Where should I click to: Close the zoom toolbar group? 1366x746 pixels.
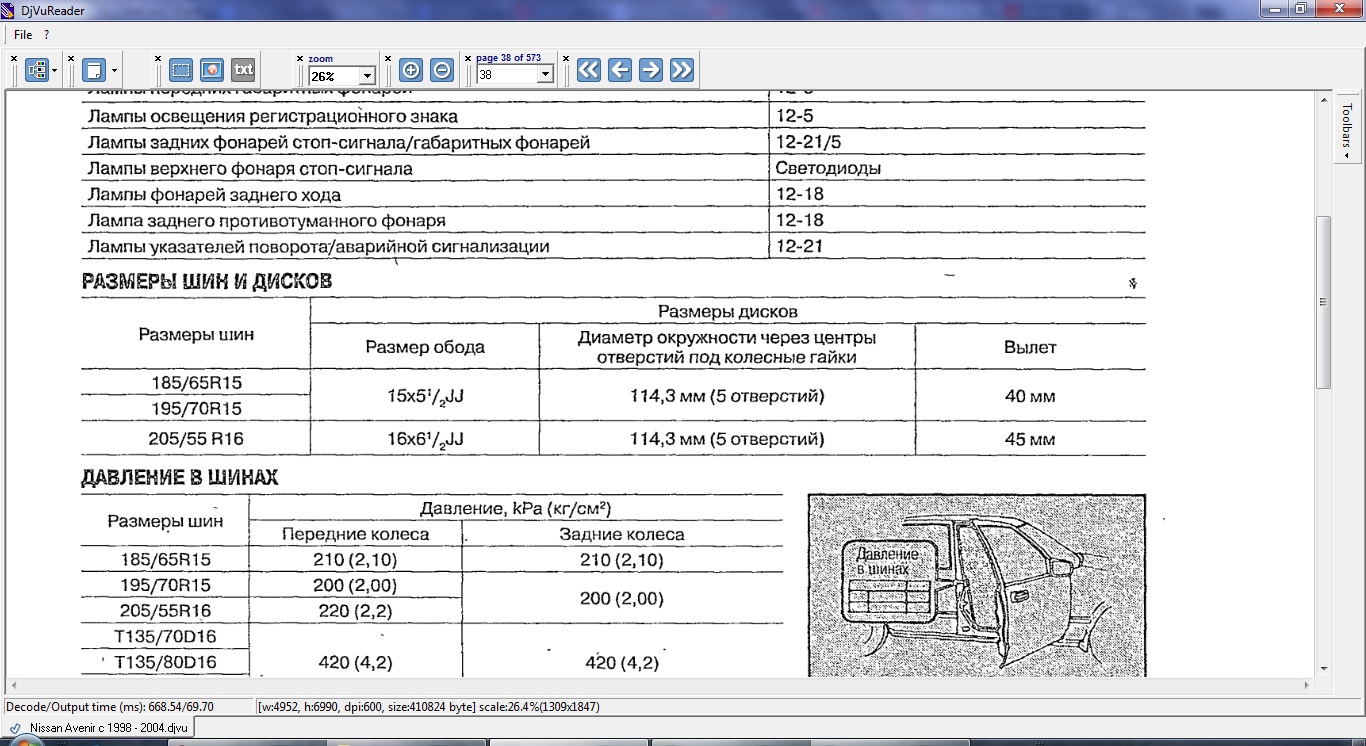[301, 58]
